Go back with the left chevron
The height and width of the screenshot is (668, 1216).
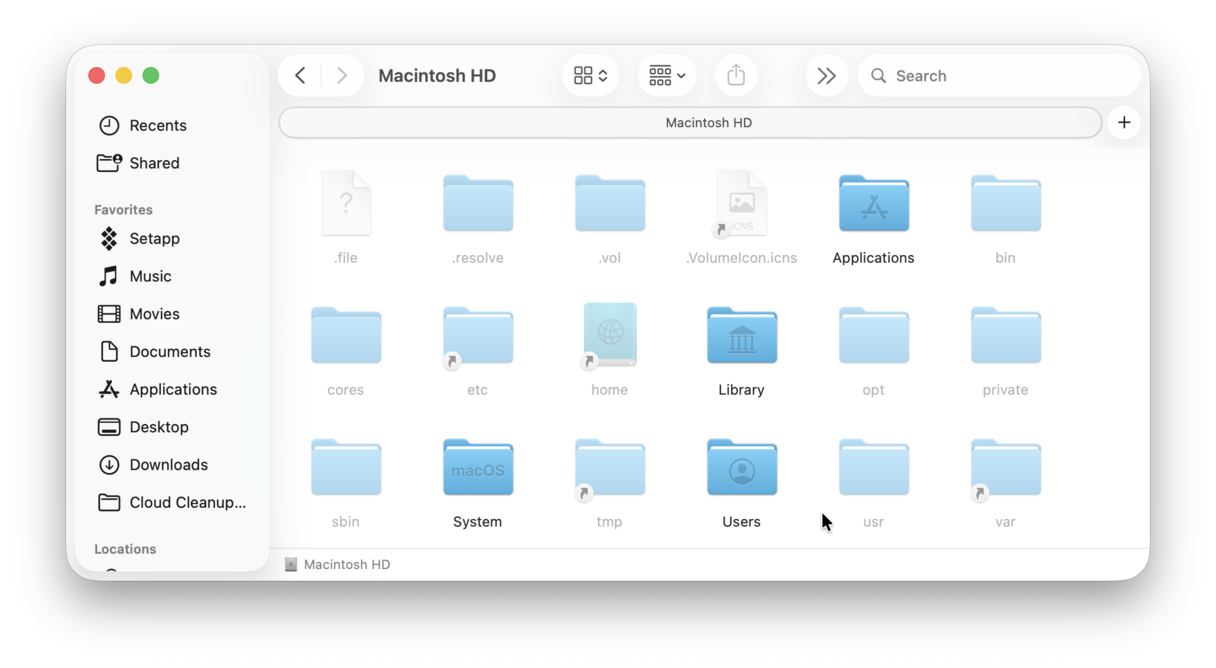point(300,76)
